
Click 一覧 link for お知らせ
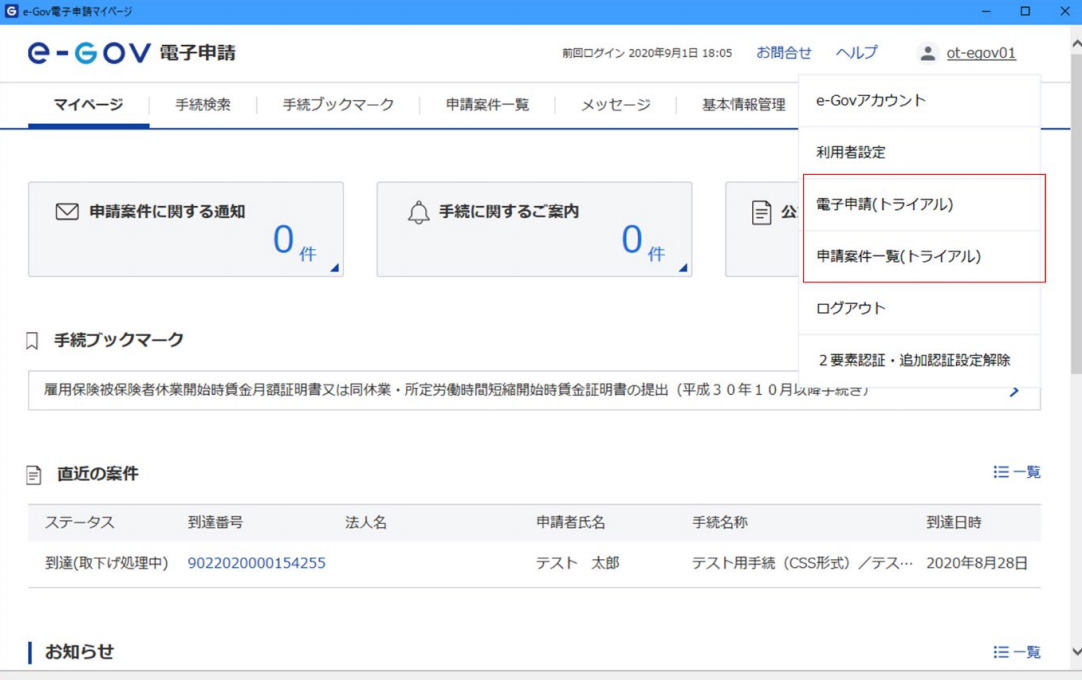pyautogui.click(x=1026, y=652)
